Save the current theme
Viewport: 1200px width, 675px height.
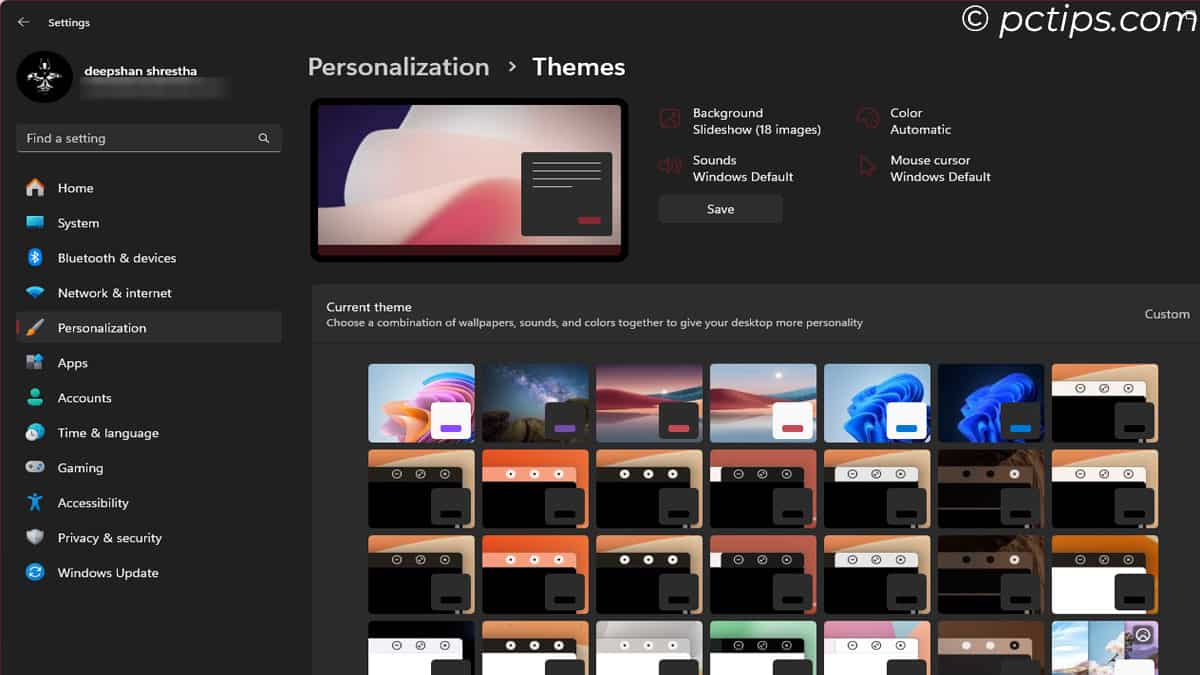pos(720,208)
